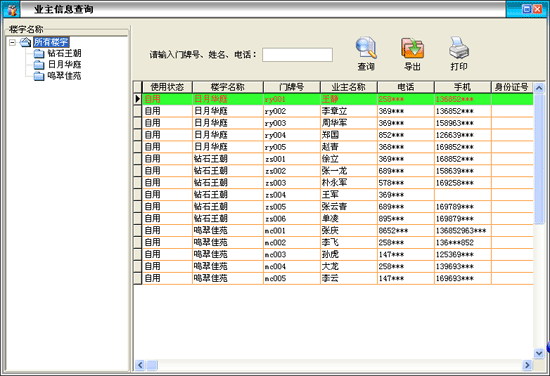Sort by 业主名称 column header
Screen dimensions: 550x376
pyautogui.click(x=349, y=87)
